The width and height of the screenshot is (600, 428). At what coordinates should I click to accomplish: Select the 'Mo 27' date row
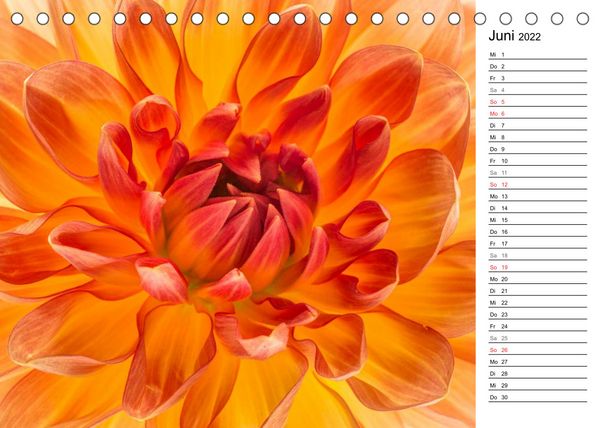(538, 362)
